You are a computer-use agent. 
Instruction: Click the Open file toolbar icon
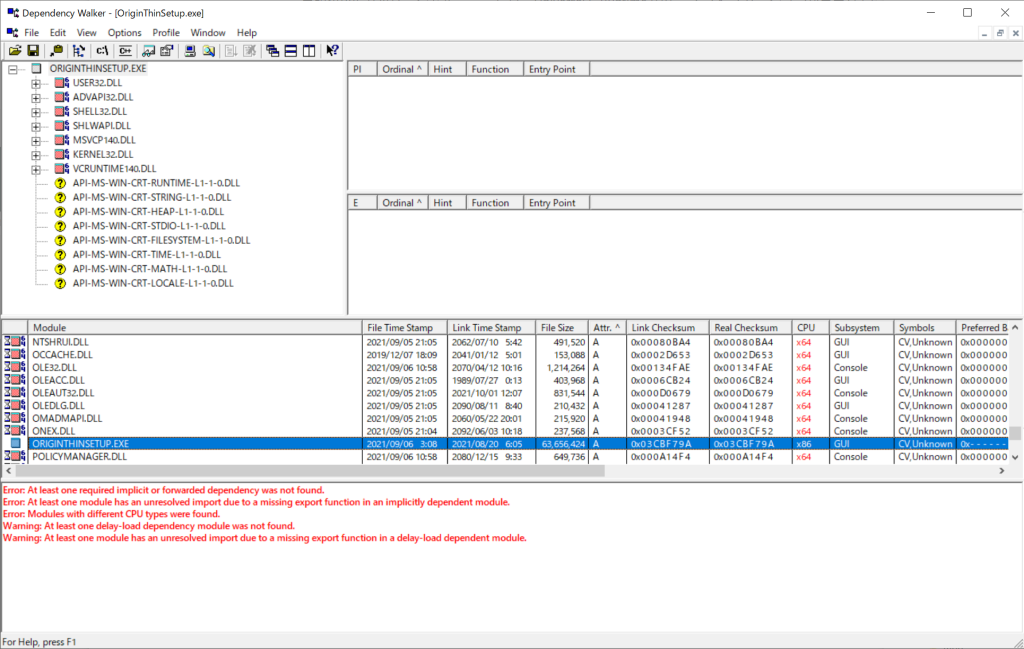[x=15, y=51]
